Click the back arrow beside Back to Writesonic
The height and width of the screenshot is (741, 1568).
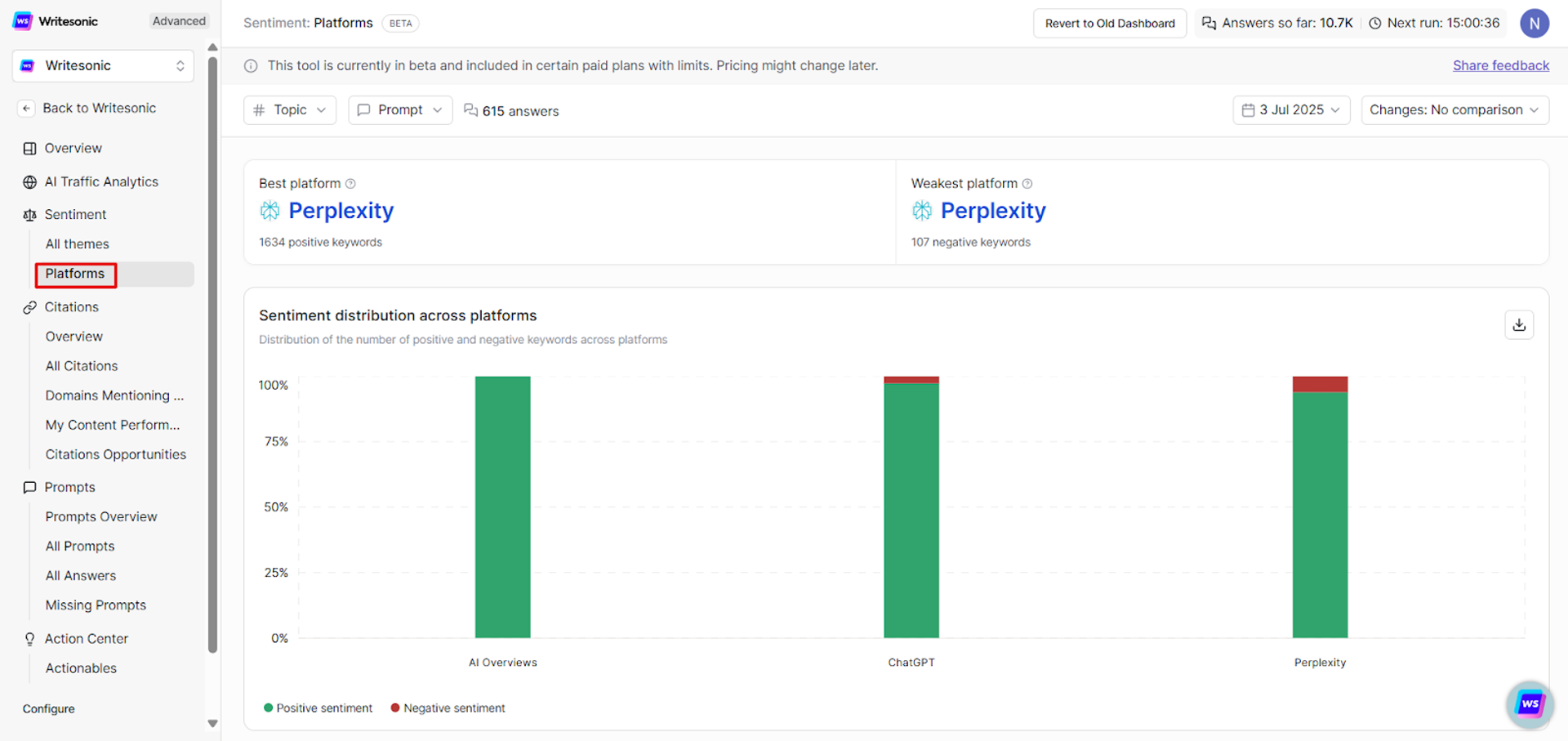(x=26, y=108)
